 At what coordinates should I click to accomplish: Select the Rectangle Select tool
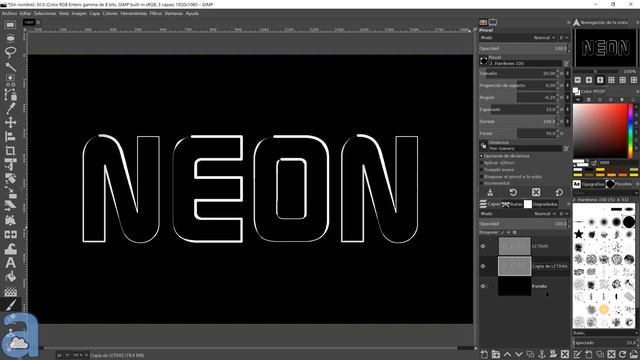tap(10, 25)
